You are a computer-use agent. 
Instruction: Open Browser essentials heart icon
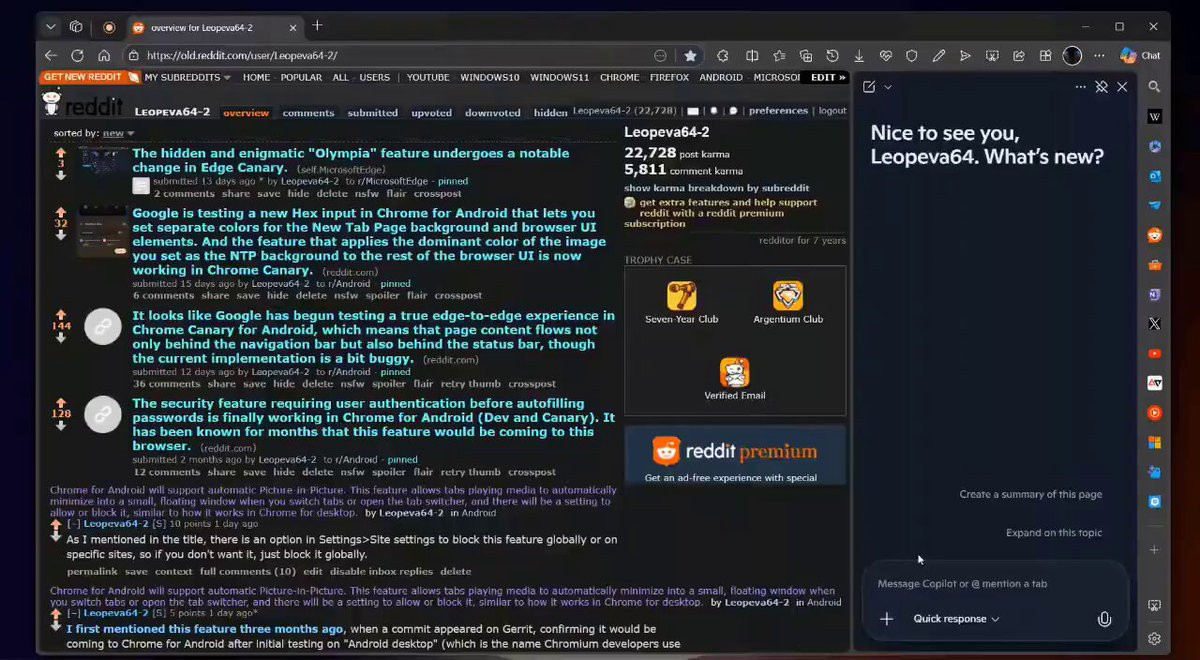[885, 56]
